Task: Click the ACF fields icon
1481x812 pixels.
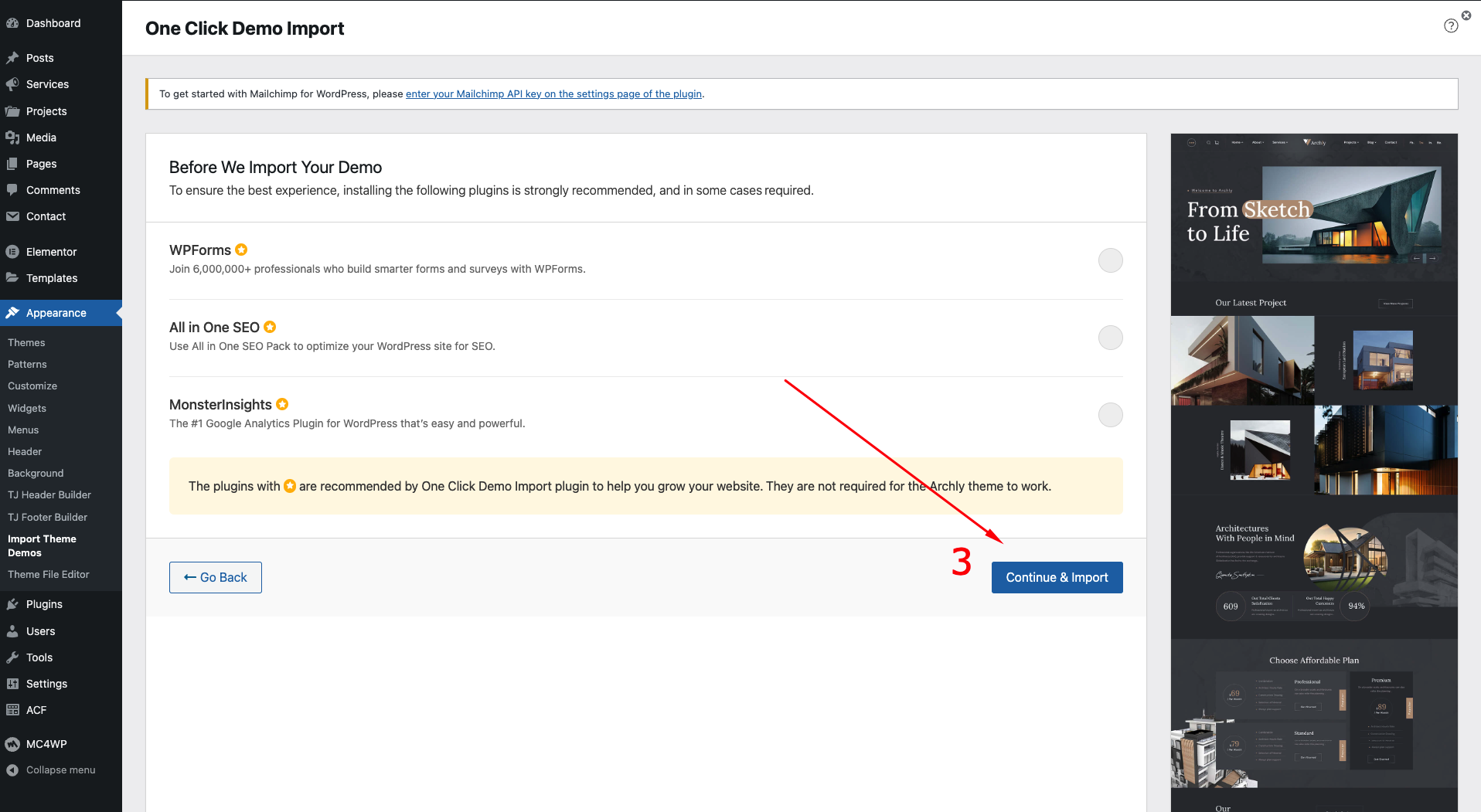Action: (12, 710)
